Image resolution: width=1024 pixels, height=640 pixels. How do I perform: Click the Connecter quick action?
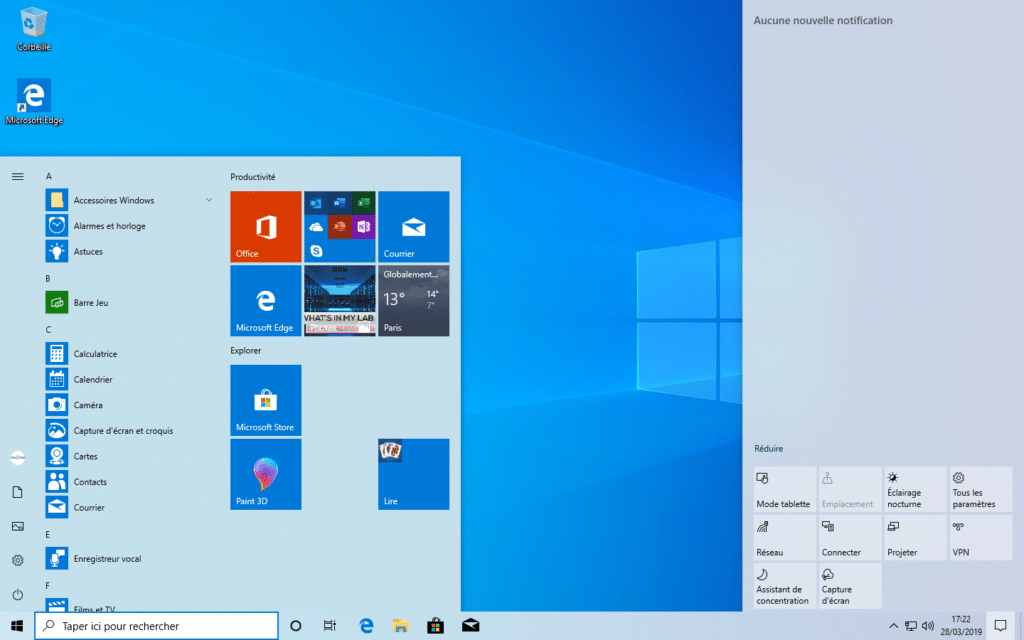[850, 537]
